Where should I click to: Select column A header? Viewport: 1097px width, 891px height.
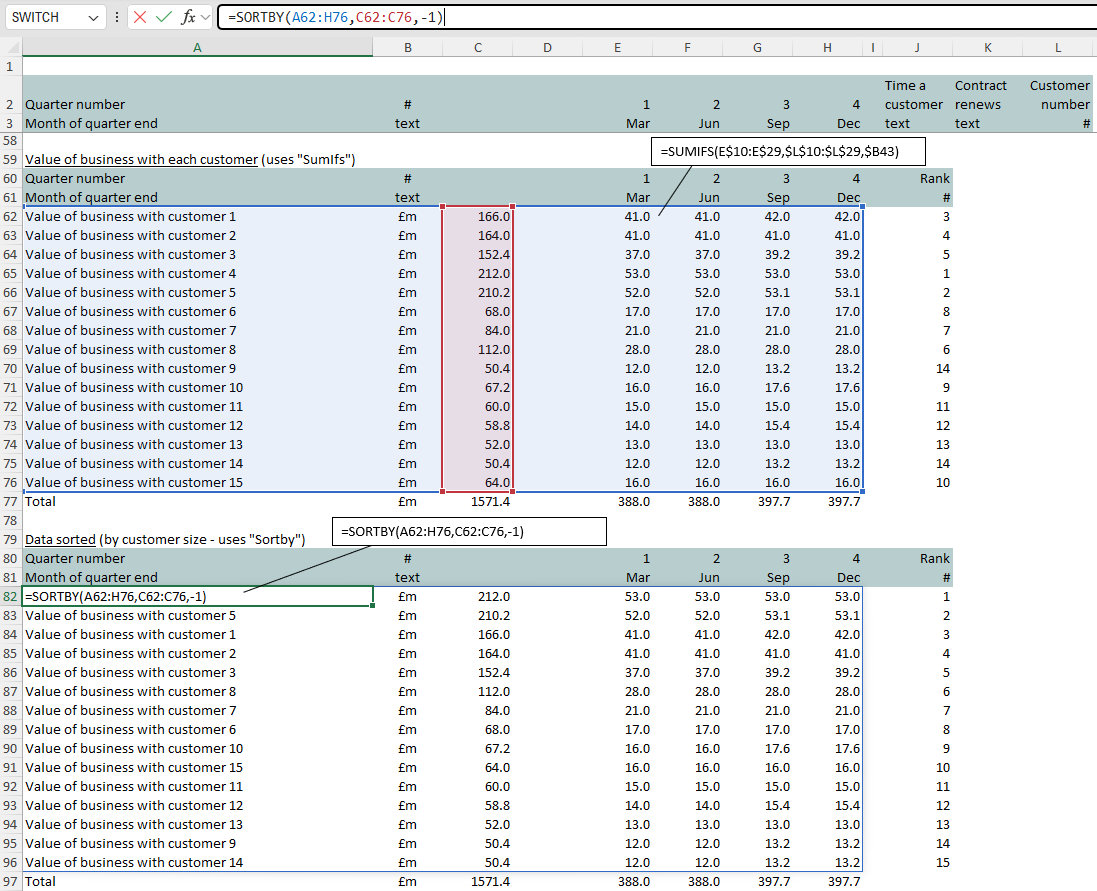point(196,48)
